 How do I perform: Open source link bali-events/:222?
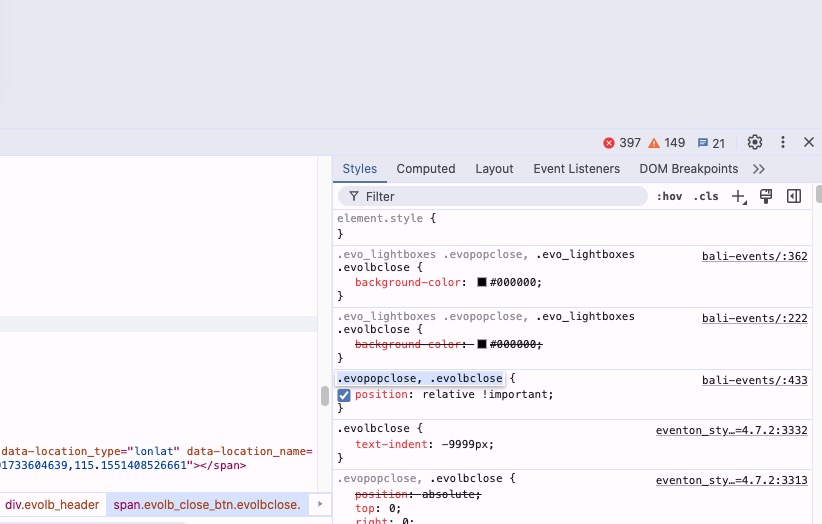click(x=754, y=318)
